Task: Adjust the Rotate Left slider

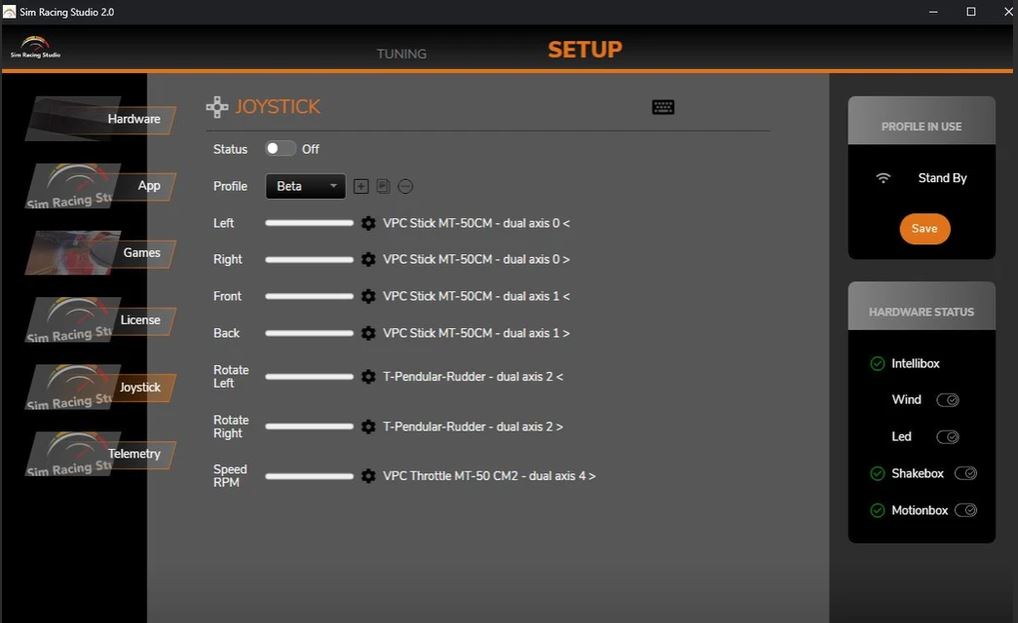Action: pos(309,377)
